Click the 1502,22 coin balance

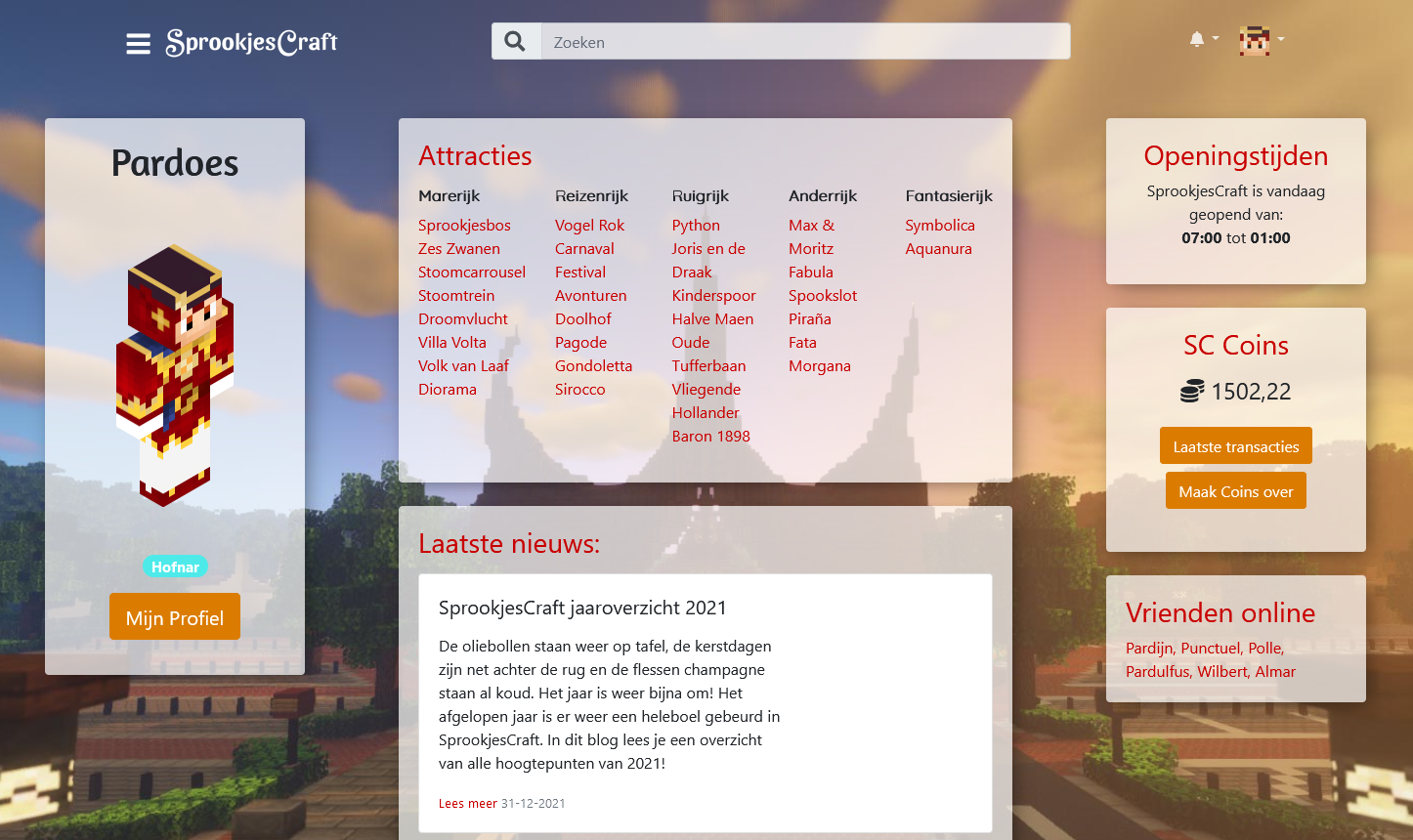coord(1251,392)
